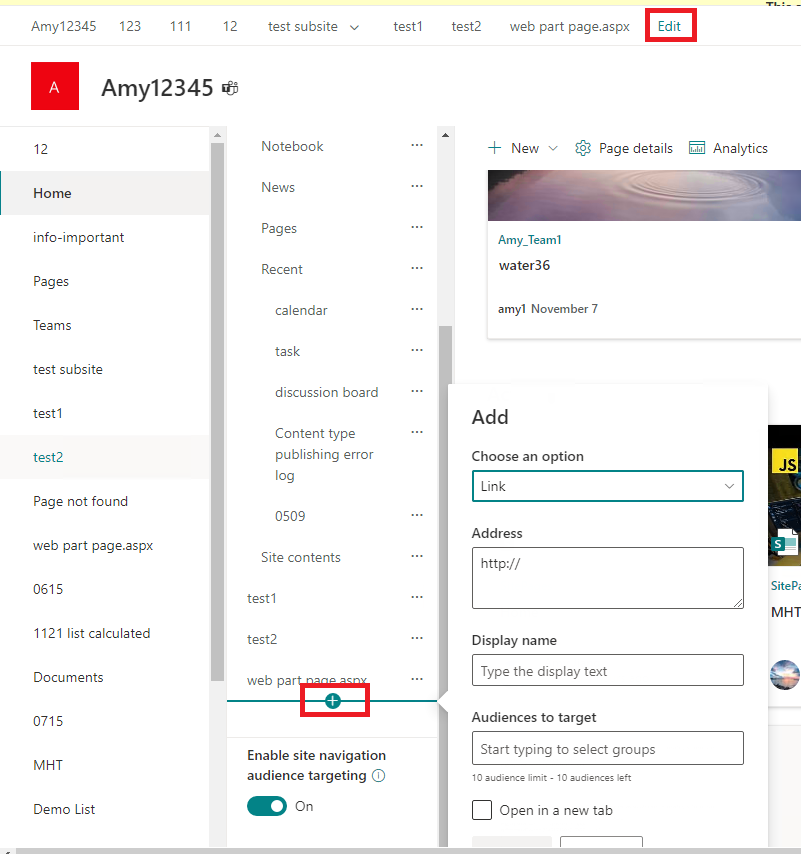Check the Open in a new tab box
The image size is (801, 854).
pos(482,810)
